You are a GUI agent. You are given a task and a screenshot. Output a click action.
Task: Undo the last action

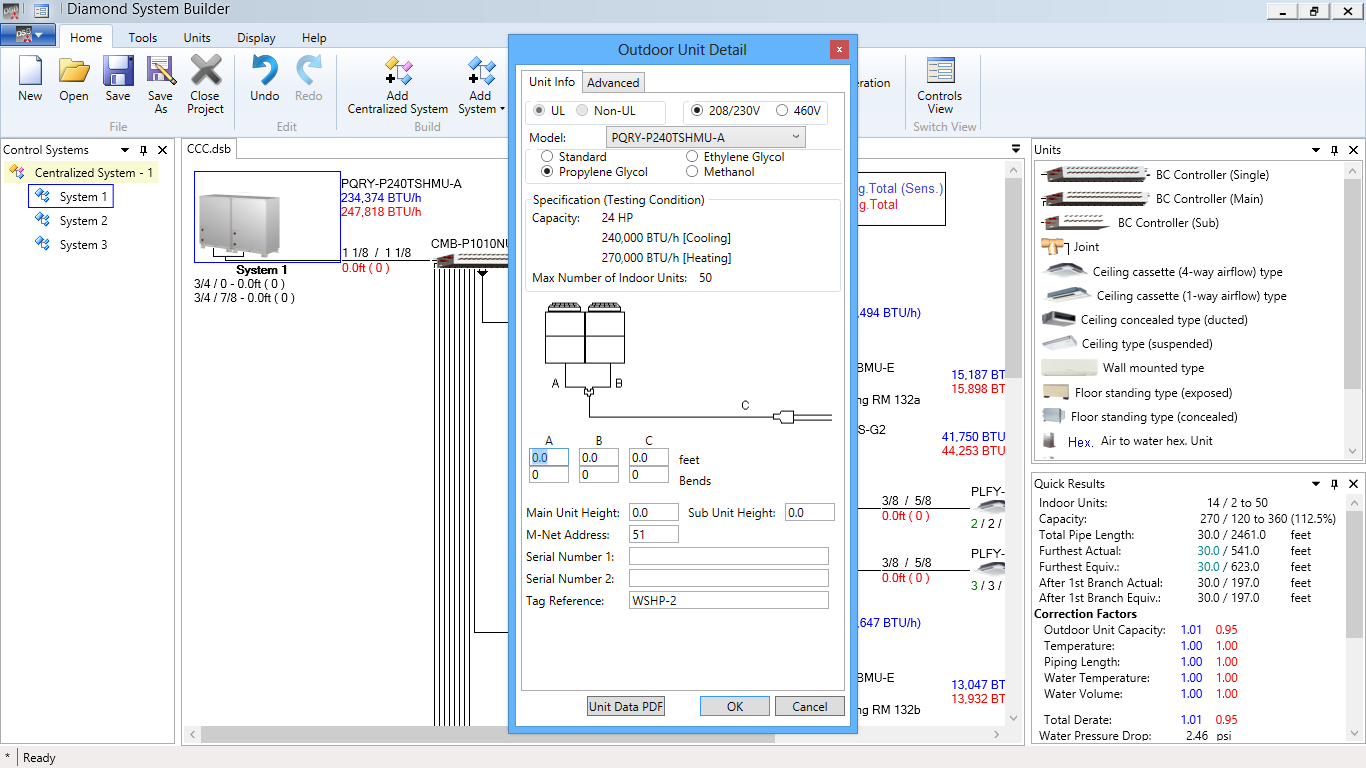pos(264,79)
